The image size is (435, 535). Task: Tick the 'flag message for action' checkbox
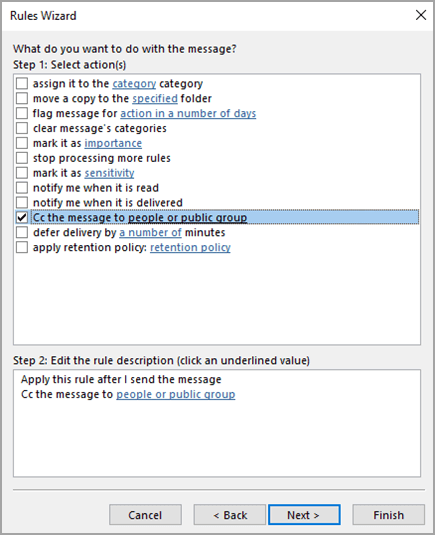point(22,113)
